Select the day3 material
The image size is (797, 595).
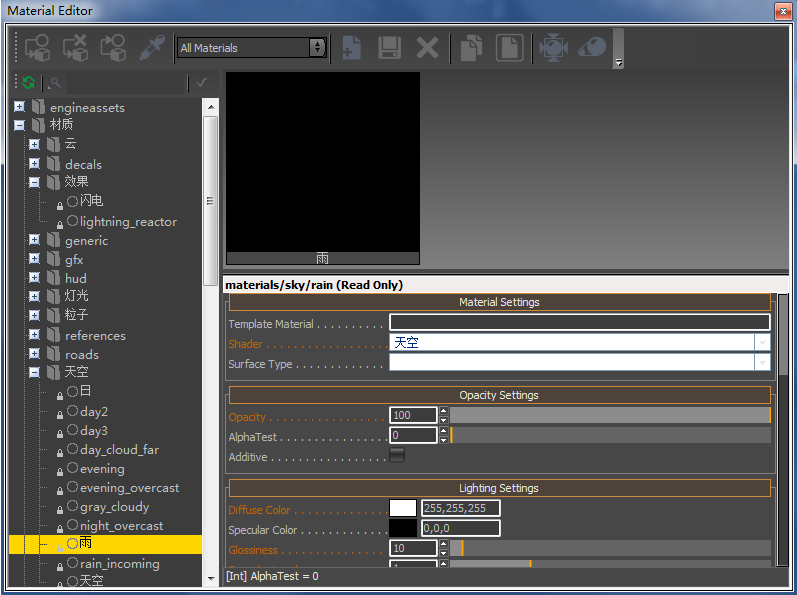coord(94,430)
